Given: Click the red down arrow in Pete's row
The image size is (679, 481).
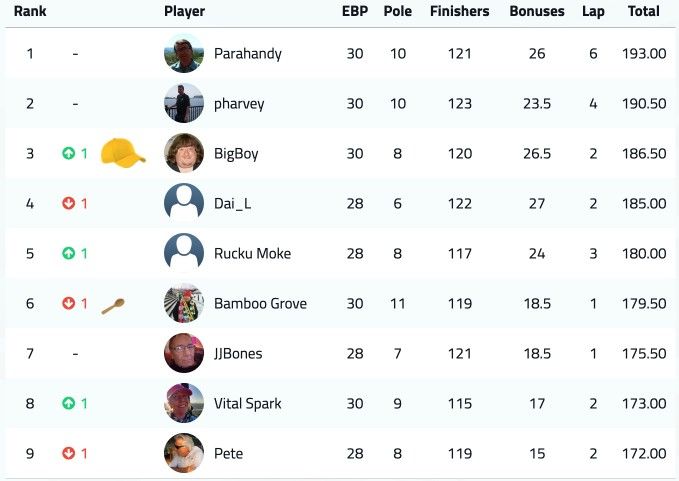Looking at the screenshot, I should tap(68, 453).
